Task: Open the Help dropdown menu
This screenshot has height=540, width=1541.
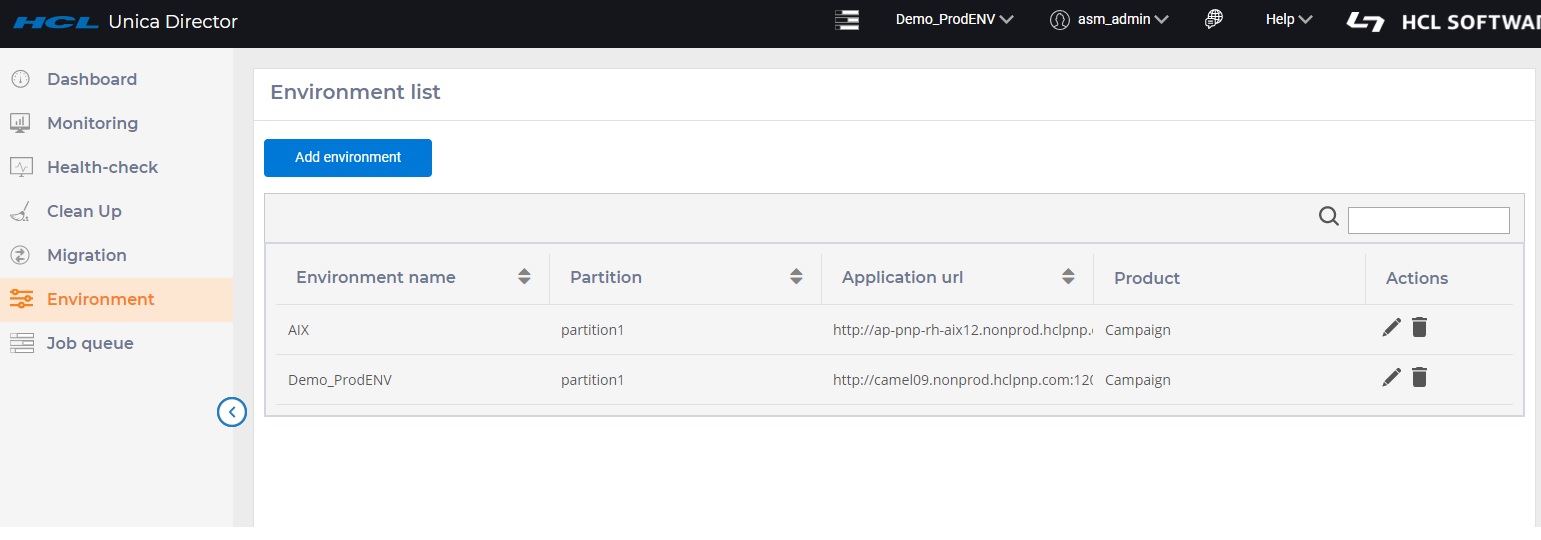Action: click(1288, 19)
